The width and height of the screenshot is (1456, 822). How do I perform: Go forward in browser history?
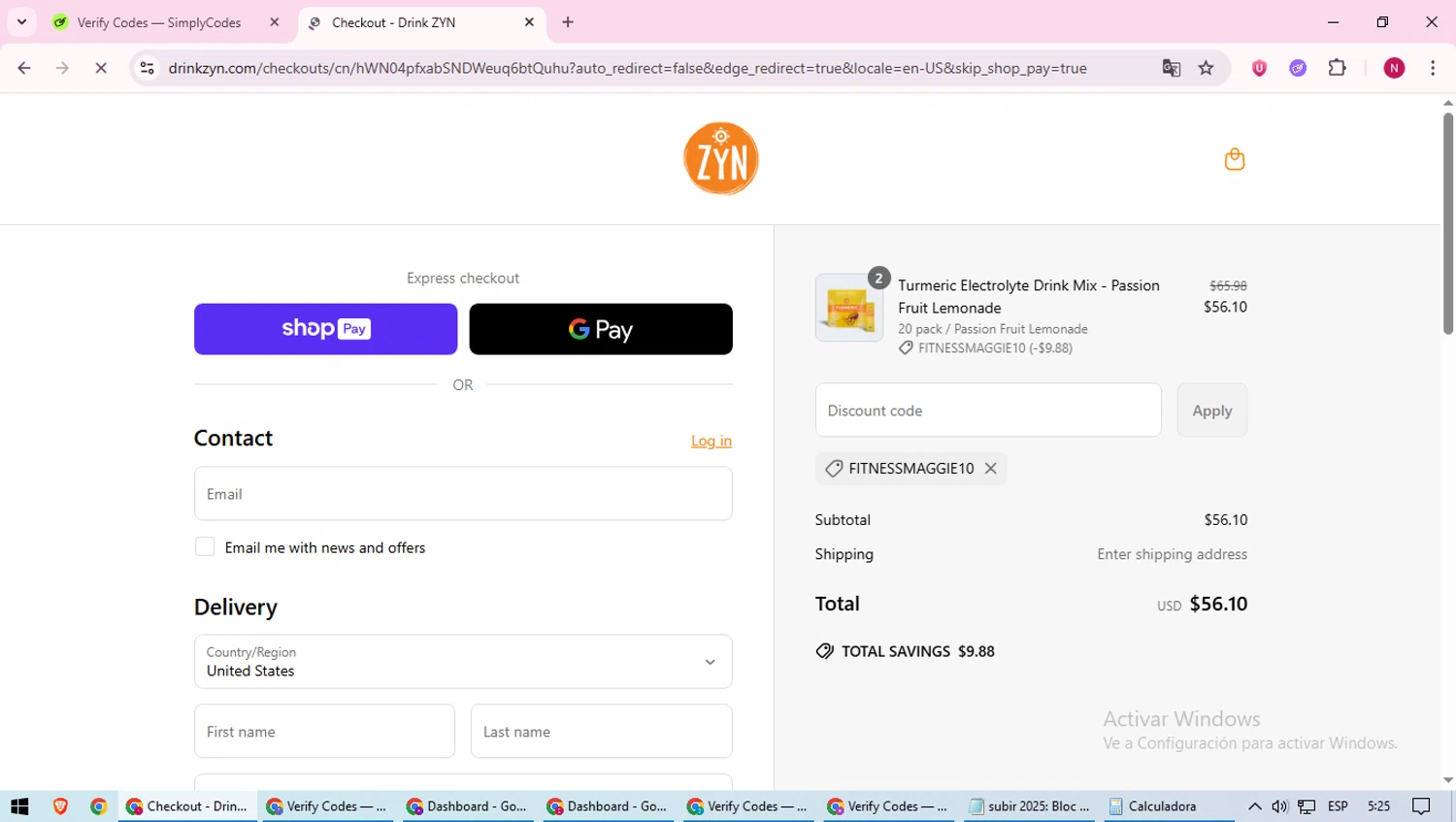pyautogui.click(x=62, y=68)
